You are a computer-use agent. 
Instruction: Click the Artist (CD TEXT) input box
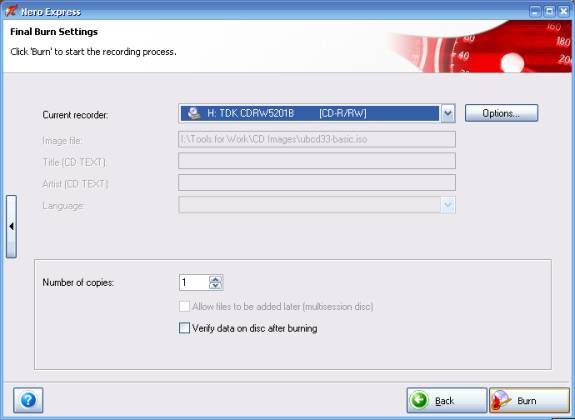[x=317, y=183]
